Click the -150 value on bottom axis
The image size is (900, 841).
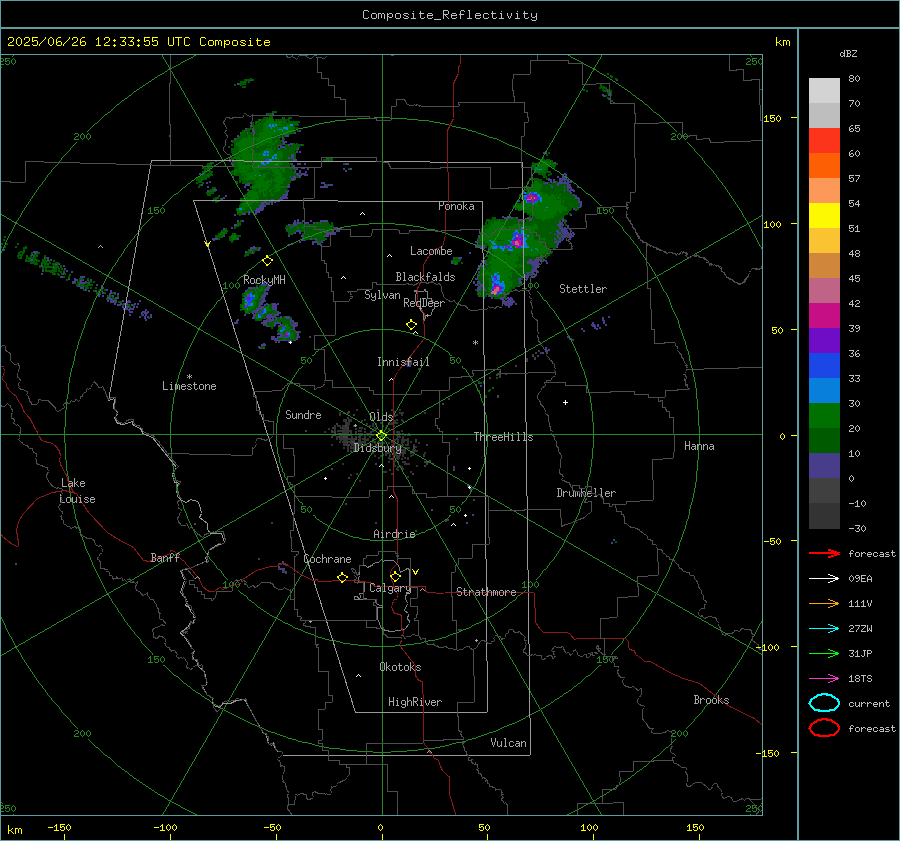(x=59, y=828)
